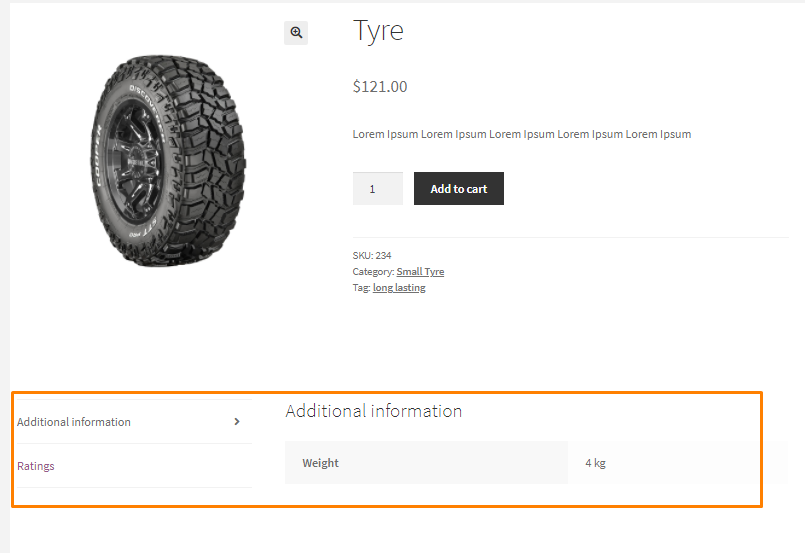Viewport: 805px width, 553px height.
Task: Click the Additional information panel heading
Action: [x=374, y=411]
